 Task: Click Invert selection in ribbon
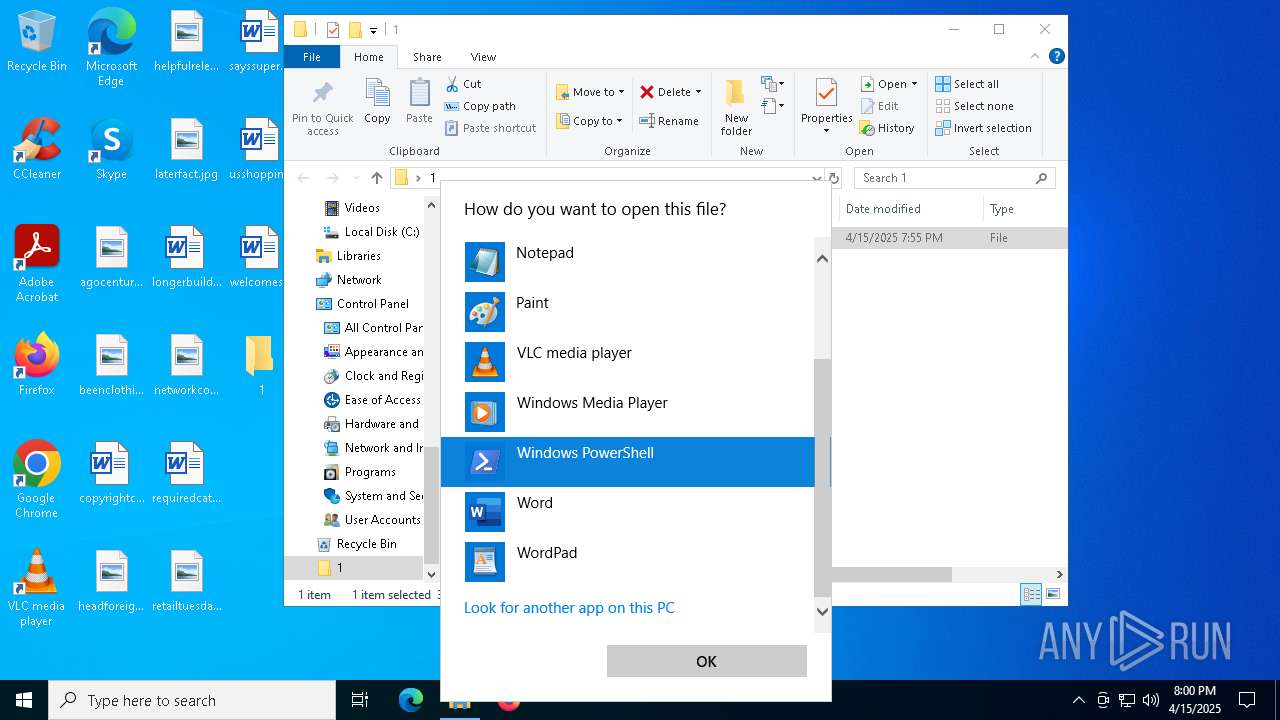[x=983, y=128]
